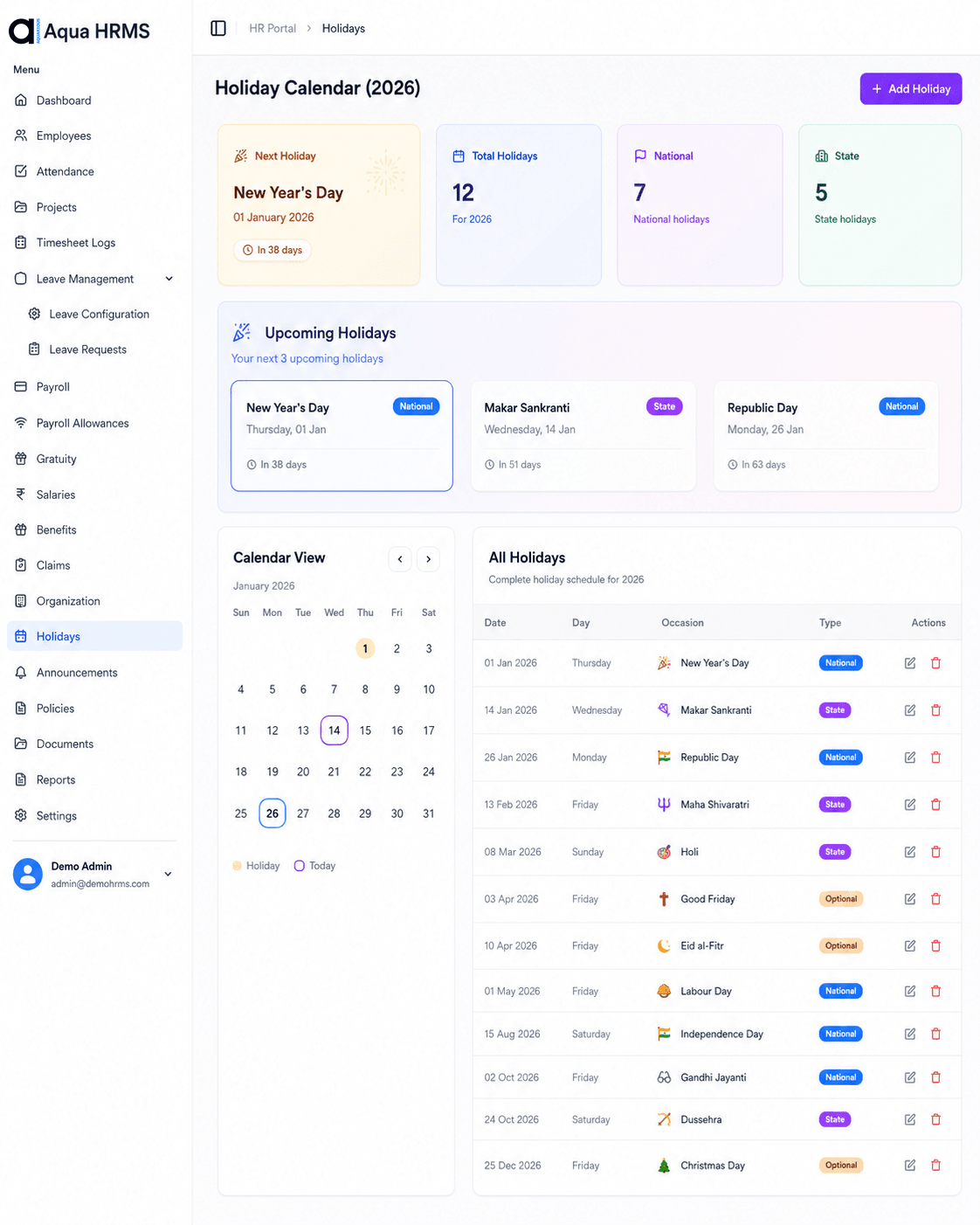
Task: Open the Makar Sankranti upcoming holiday card
Action: coord(583,436)
